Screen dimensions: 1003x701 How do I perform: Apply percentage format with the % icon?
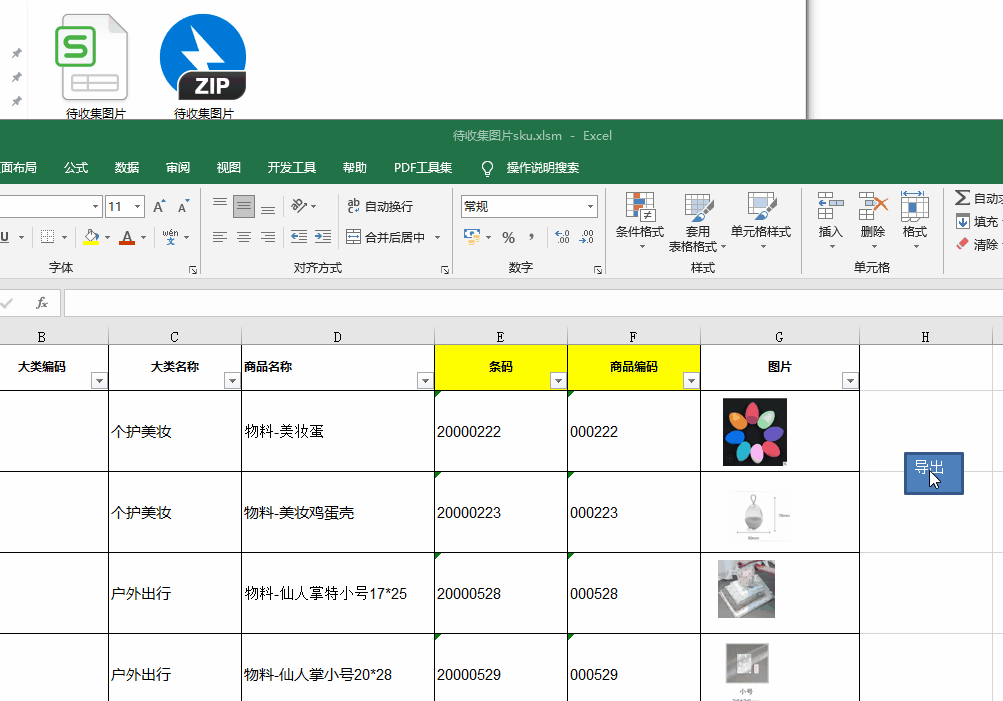tap(508, 238)
